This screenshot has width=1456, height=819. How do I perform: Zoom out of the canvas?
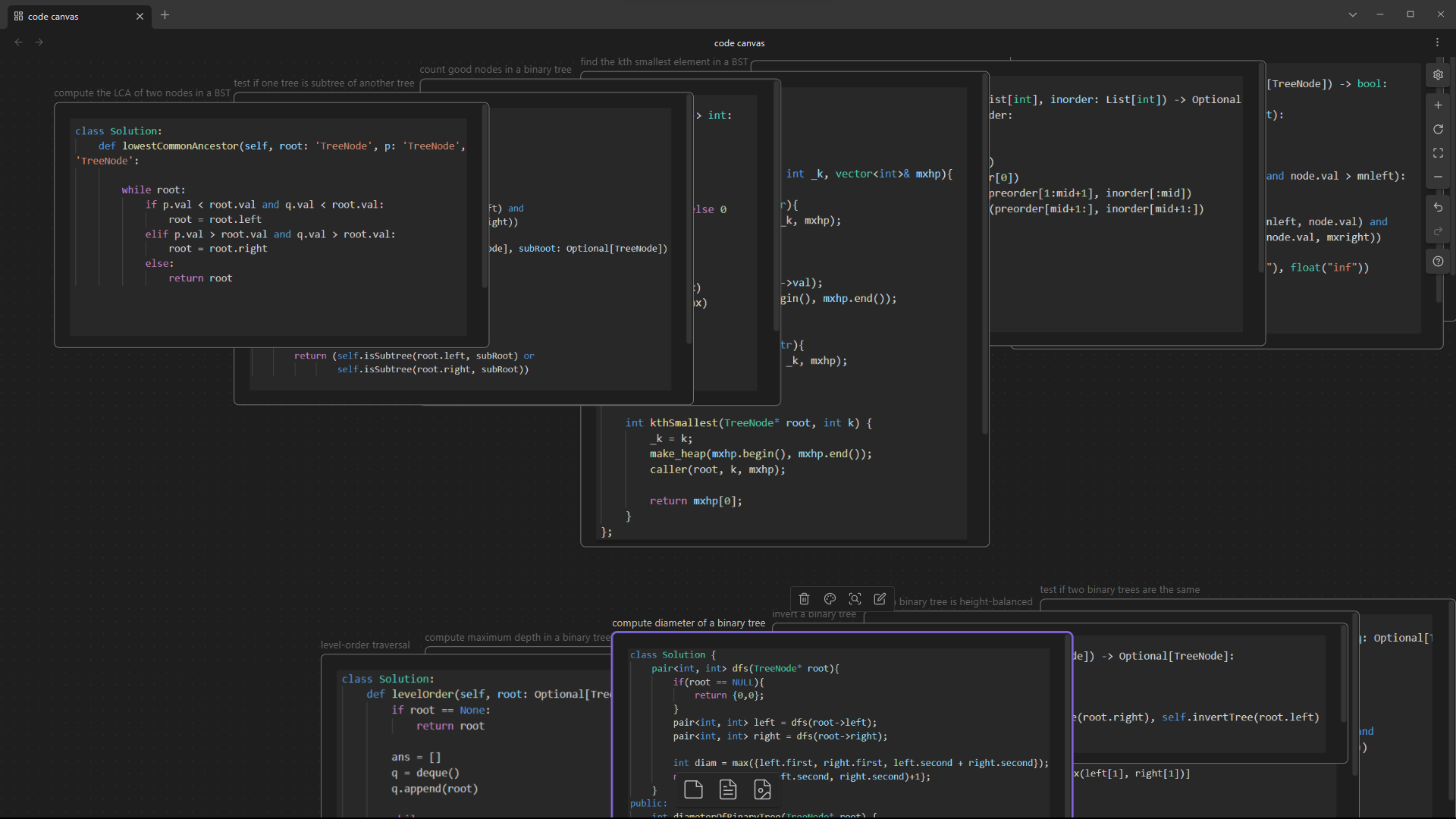pos(1438,177)
